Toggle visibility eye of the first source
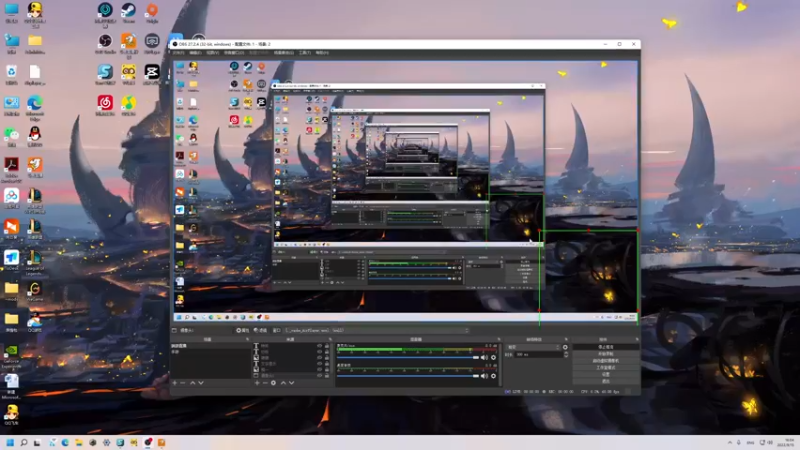The image size is (800, 450). pyautogui.click(x=319, y=345)
